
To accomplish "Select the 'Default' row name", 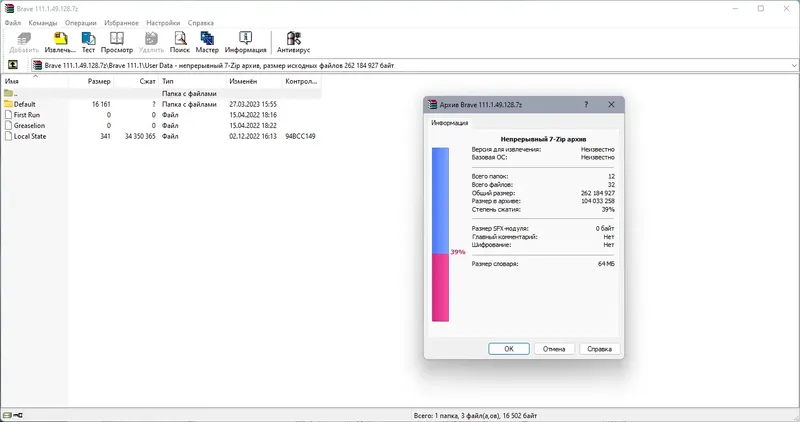I will 24,104.
